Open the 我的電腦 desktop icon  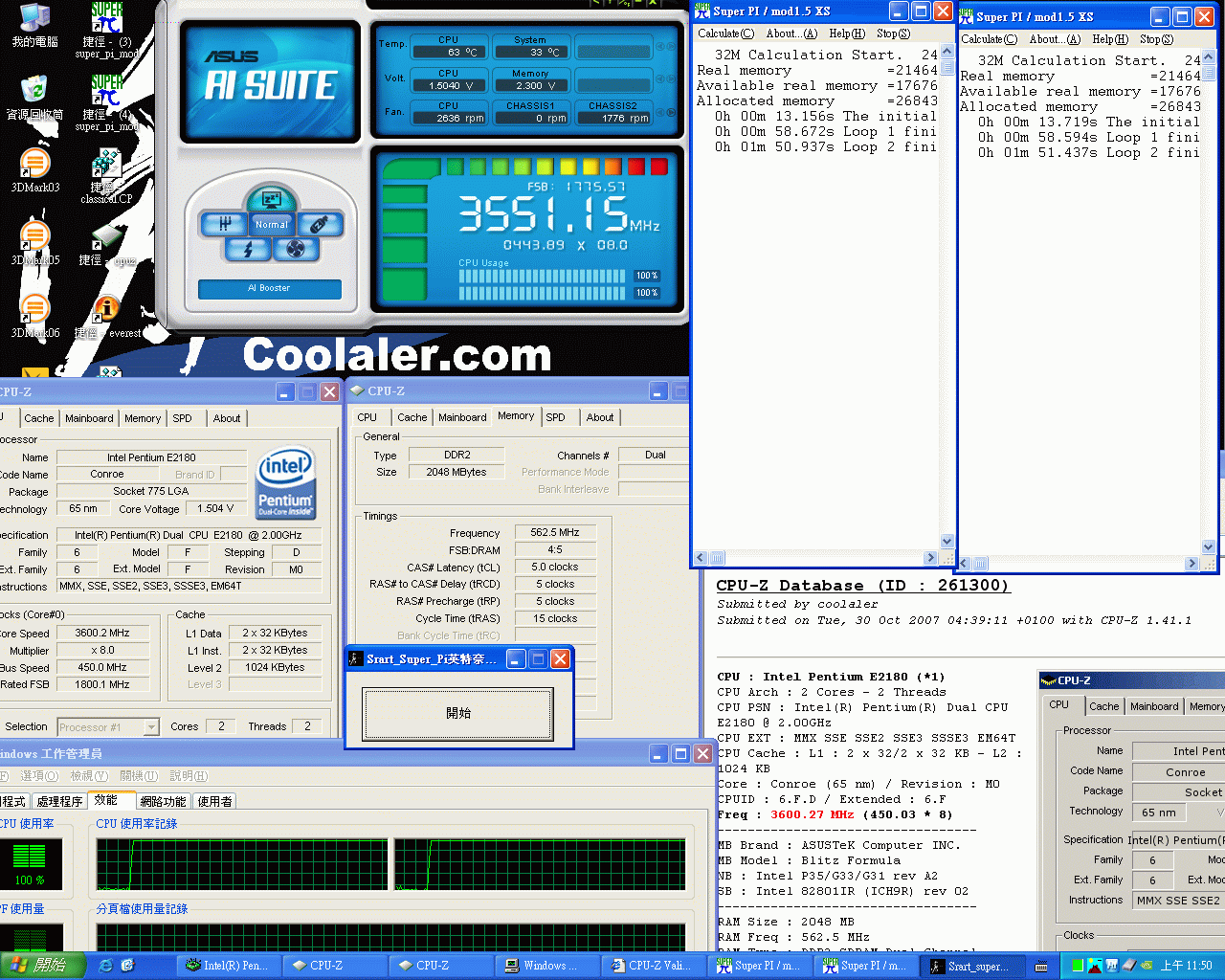coord(34,26)
